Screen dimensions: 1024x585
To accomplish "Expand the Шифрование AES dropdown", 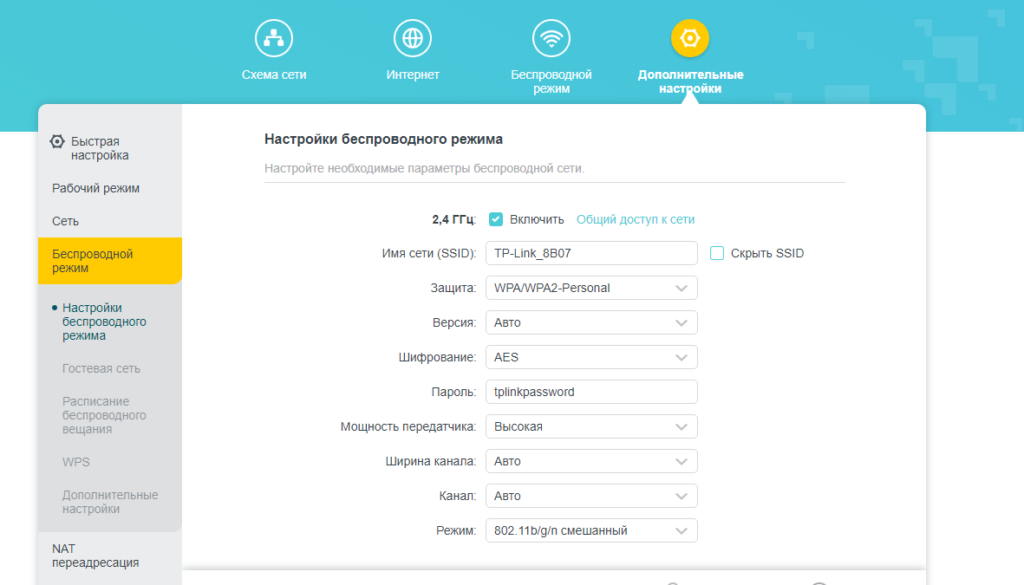I will point(591,357).
